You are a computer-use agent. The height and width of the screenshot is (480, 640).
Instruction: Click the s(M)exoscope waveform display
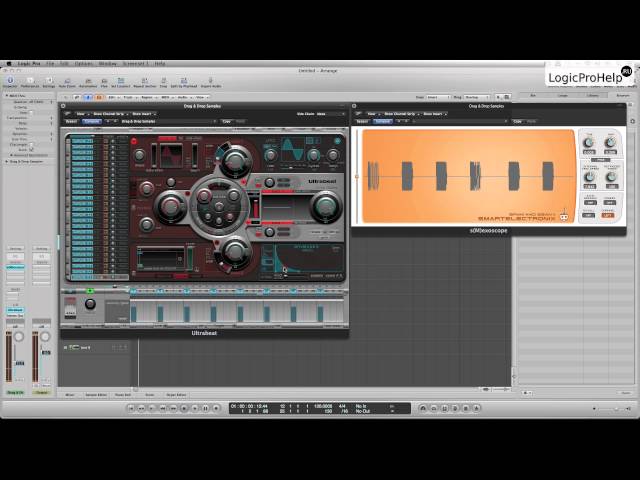tap(469, 176)
